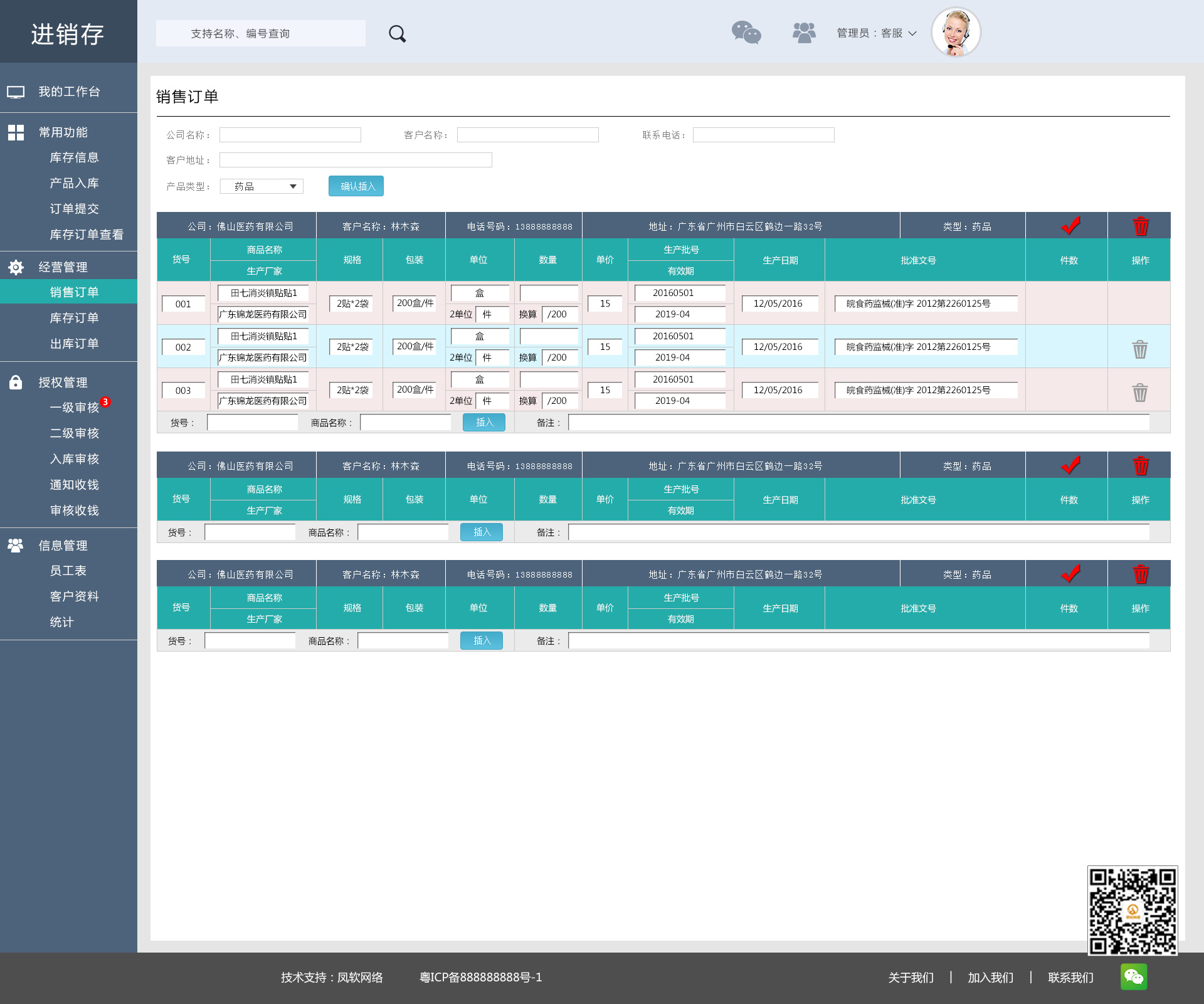Viewport: 1204px width, 1004px height.
Task: Open the WeChat messages icon in header
Action: tap(746, 33)
